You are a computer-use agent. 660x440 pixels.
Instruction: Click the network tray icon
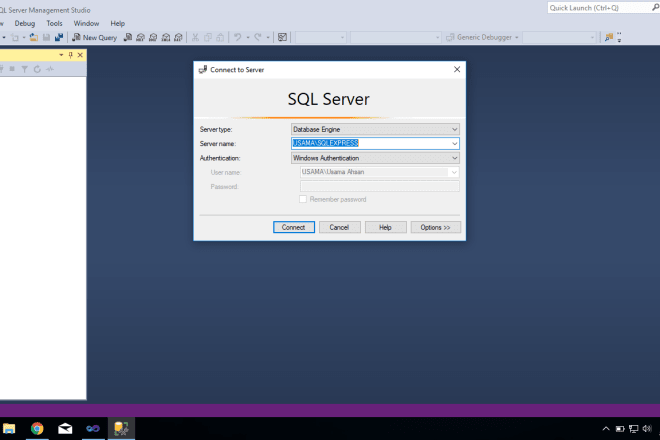633,429
